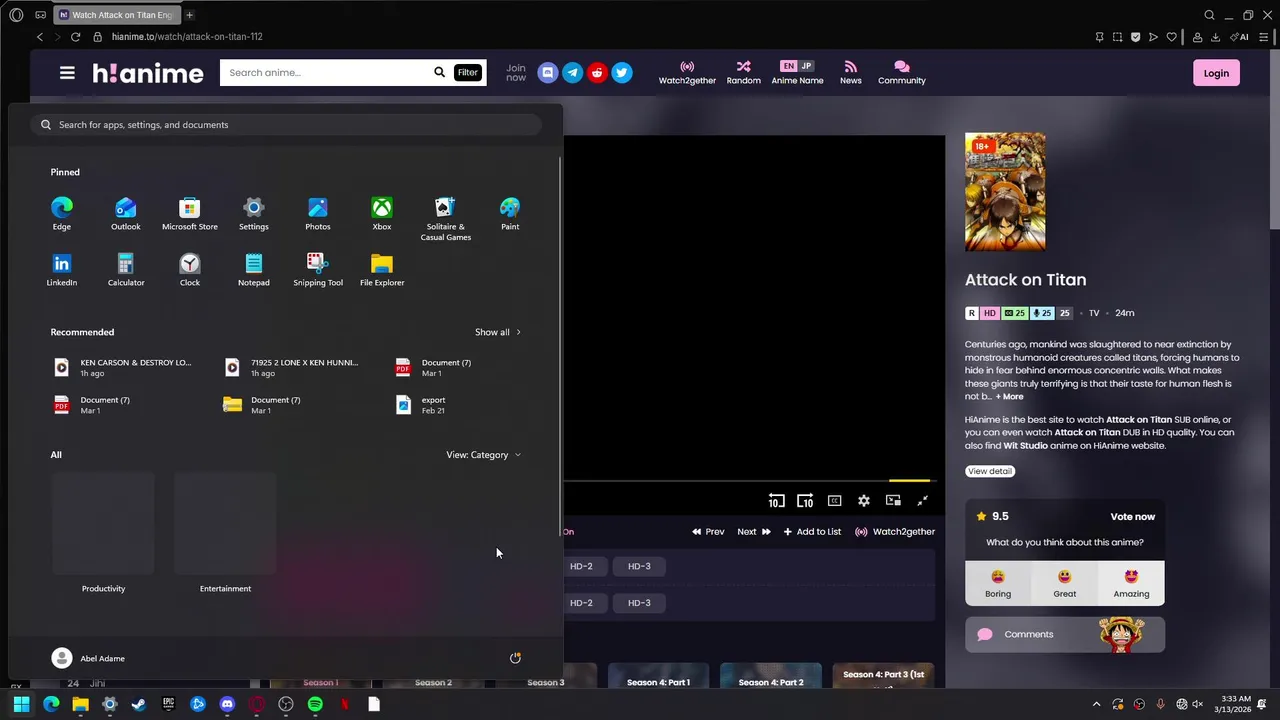Click the Start menu power button
The height and width of the screenshot is (720, 1280).
[515, 658]
